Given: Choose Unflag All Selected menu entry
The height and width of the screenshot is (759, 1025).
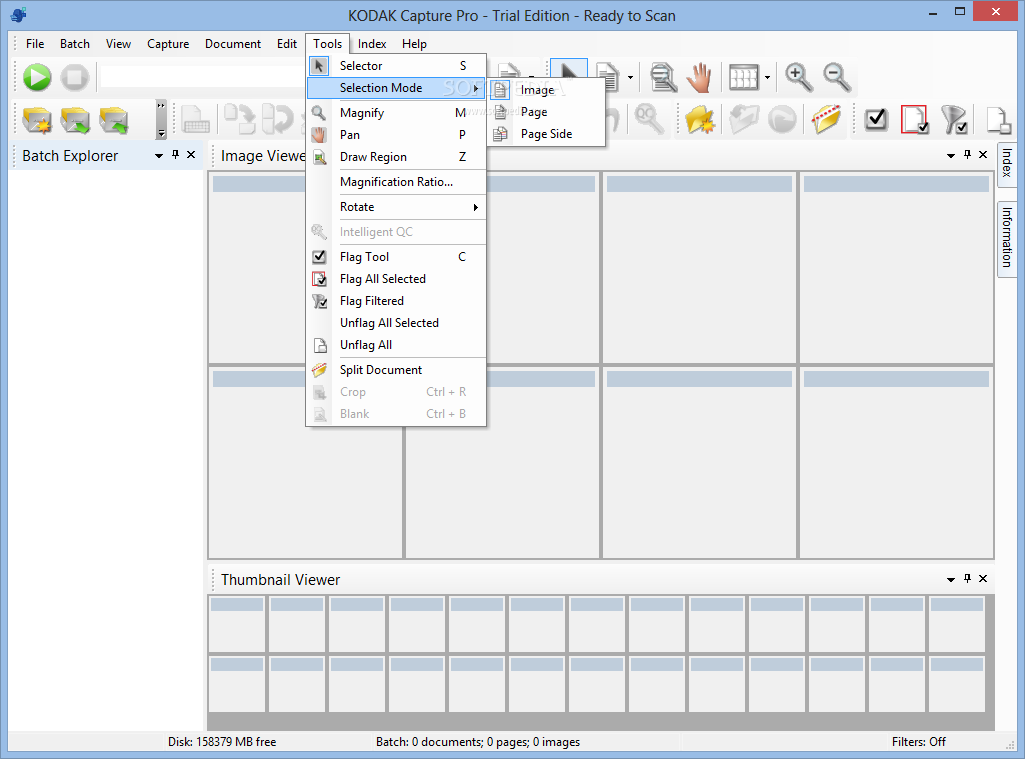Looking at the screenshot, I should coord(396,323).
